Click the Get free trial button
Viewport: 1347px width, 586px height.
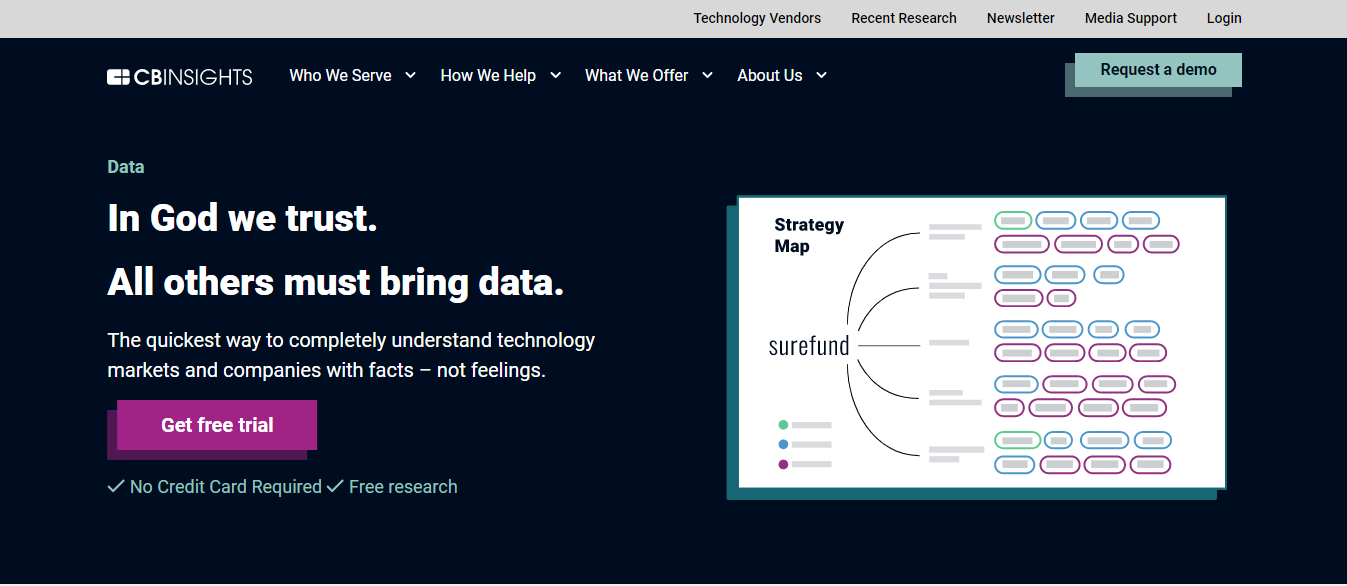point(216,425)
